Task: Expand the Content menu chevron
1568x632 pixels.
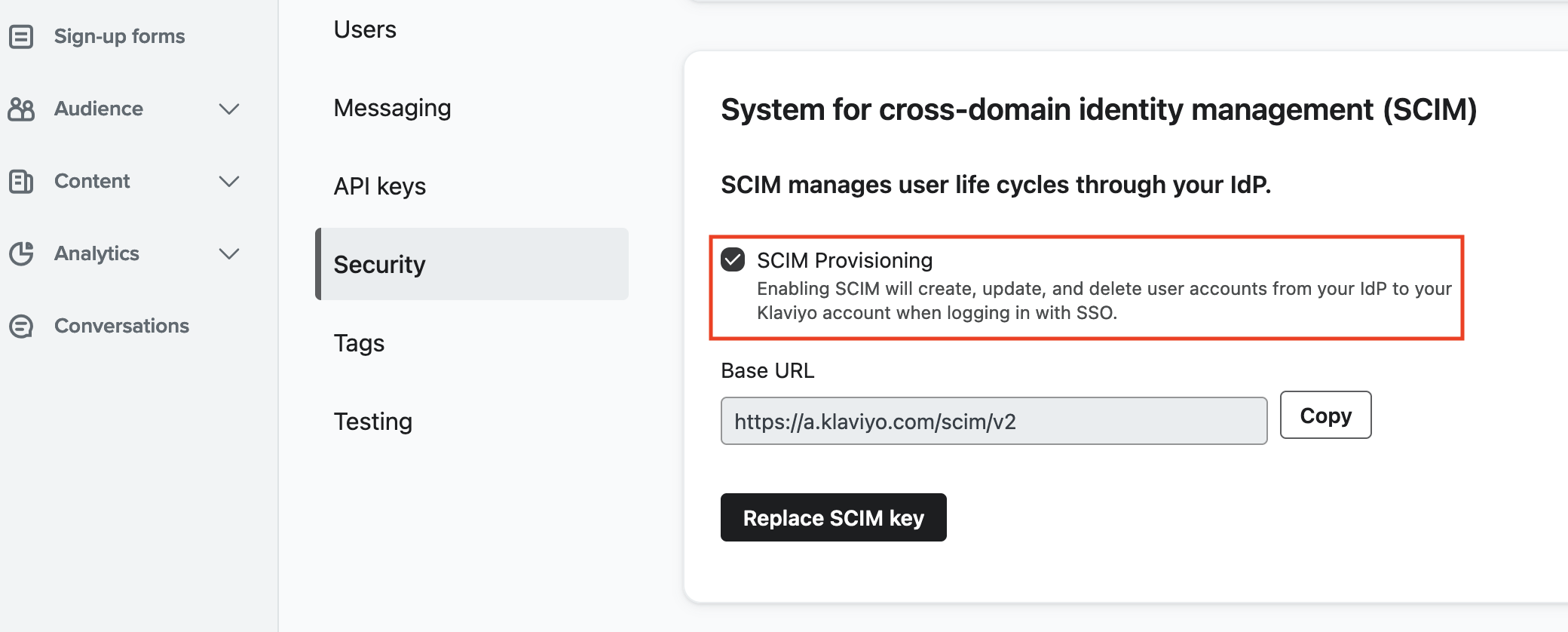Action: pyautogui.click(x=229, y=182)
